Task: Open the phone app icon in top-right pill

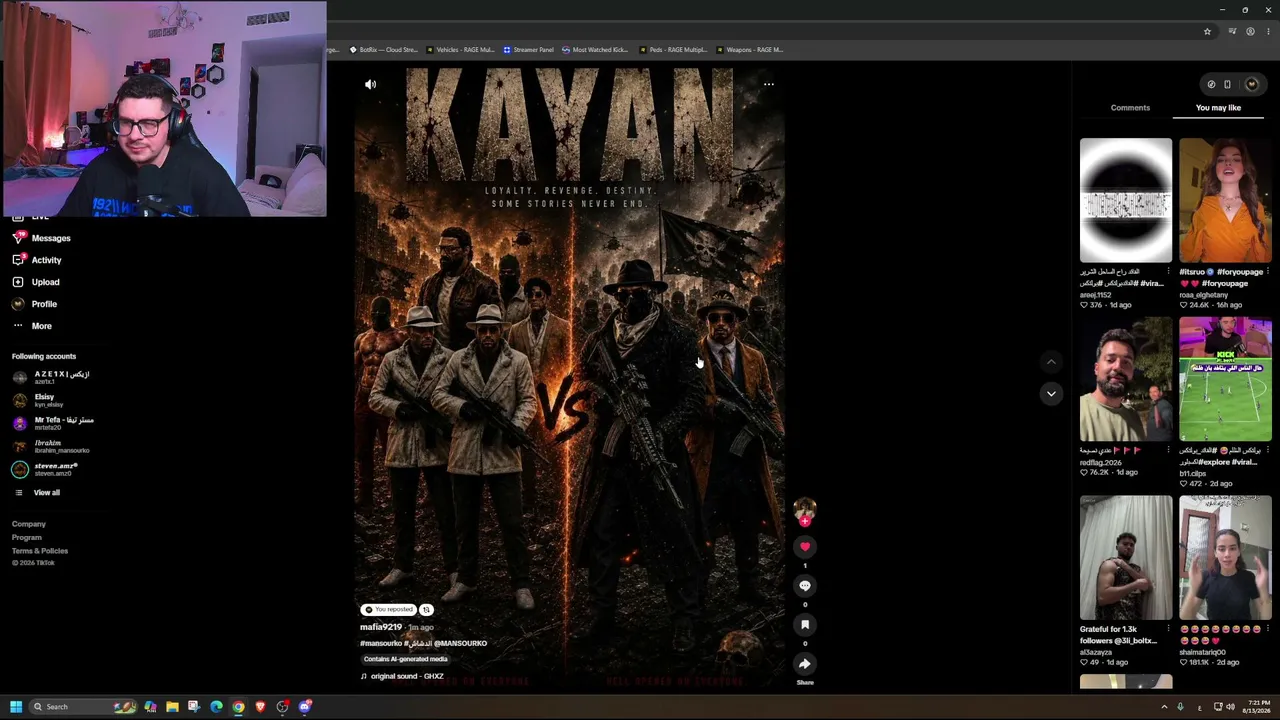Action: (x=1228, y=84)
